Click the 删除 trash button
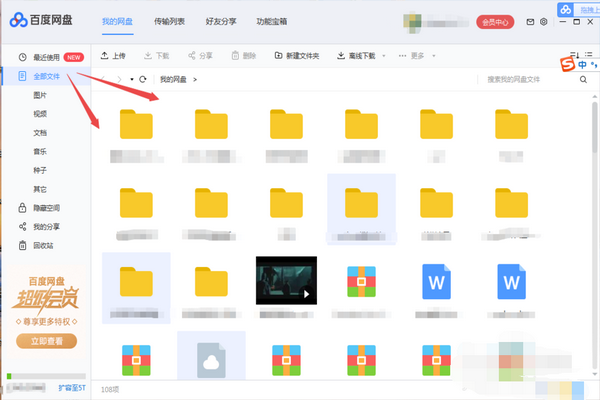 click(244, 56)
